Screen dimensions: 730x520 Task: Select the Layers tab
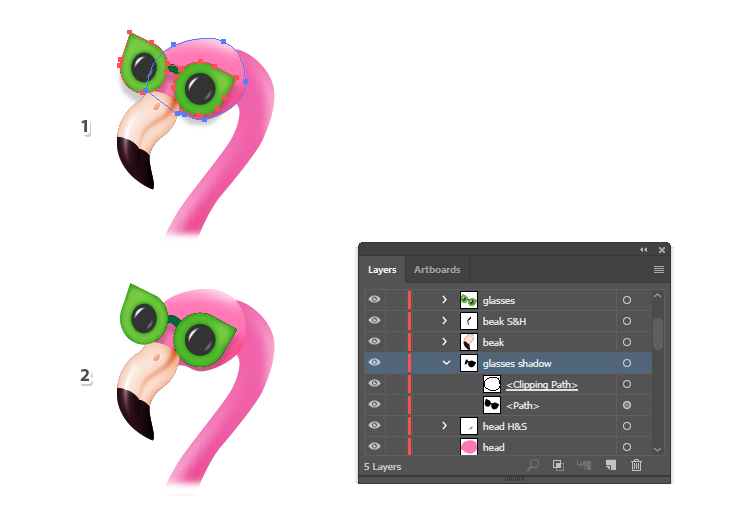382,270
